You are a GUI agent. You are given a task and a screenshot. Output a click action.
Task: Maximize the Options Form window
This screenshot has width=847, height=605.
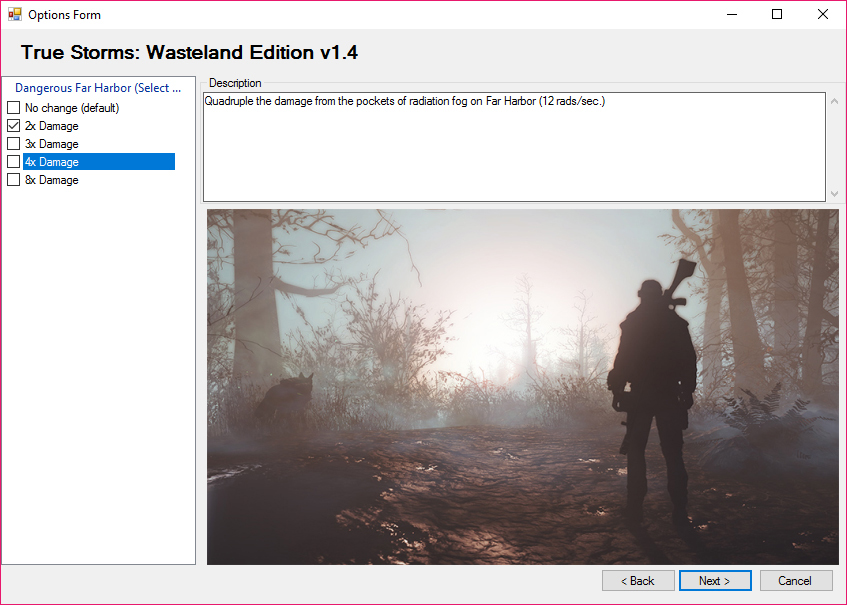[777, 15]
